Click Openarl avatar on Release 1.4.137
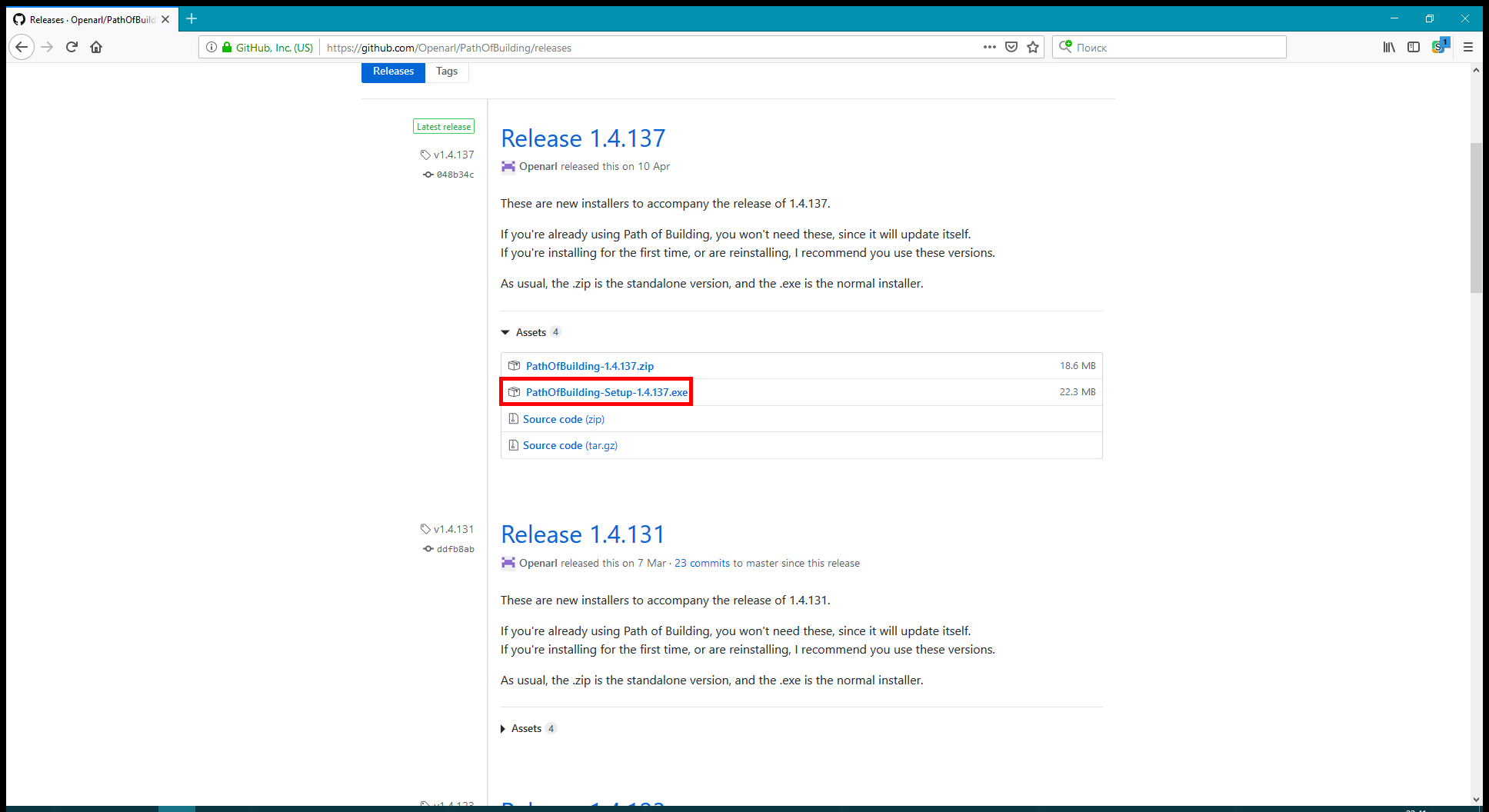This screenshot has width=1489, height=812. (508, 166)
